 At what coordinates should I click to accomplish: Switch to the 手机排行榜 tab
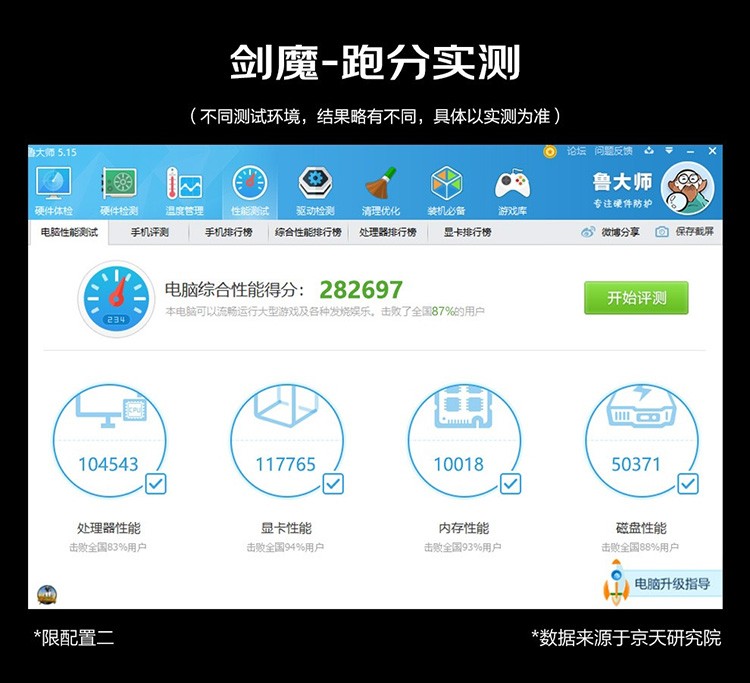229,232
